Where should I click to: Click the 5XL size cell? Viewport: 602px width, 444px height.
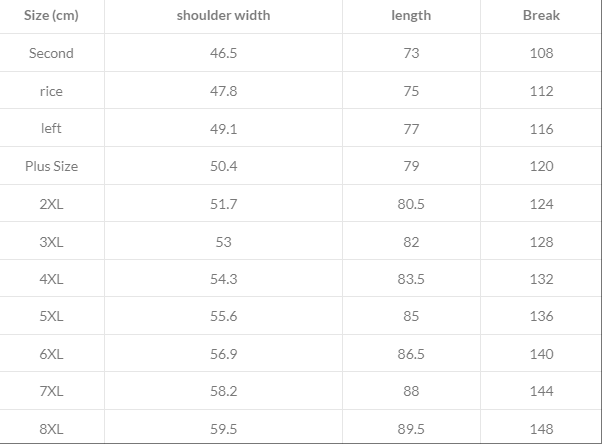point(51,317)
